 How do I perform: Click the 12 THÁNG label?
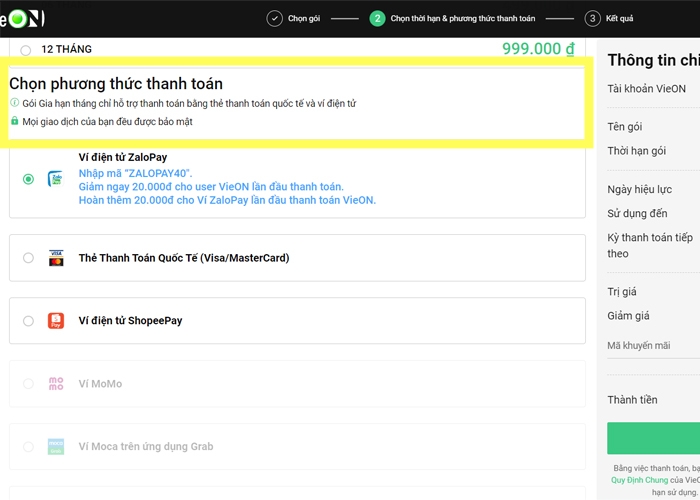(x=67, y=49)
